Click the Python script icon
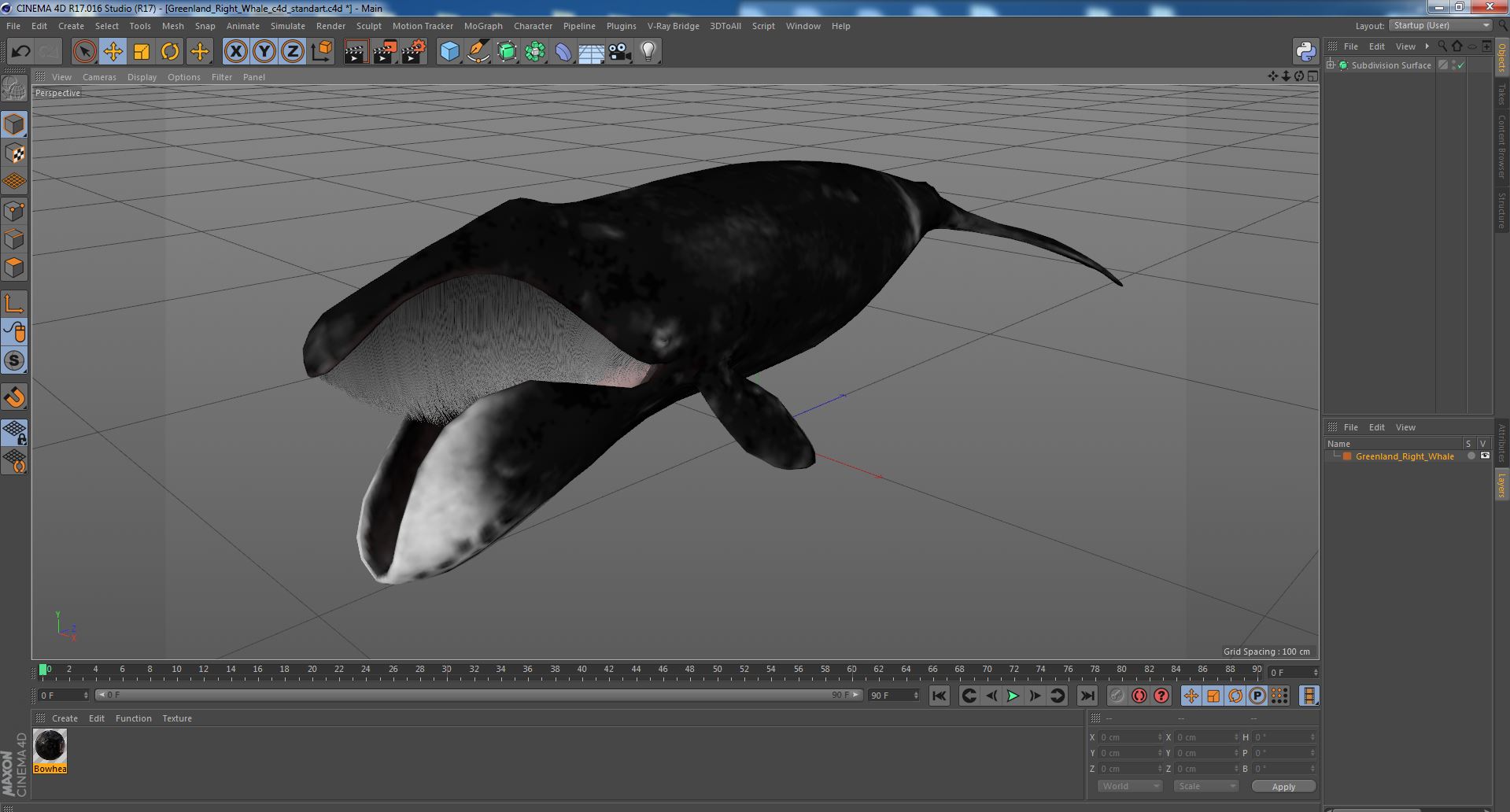 click(1305, 52)
